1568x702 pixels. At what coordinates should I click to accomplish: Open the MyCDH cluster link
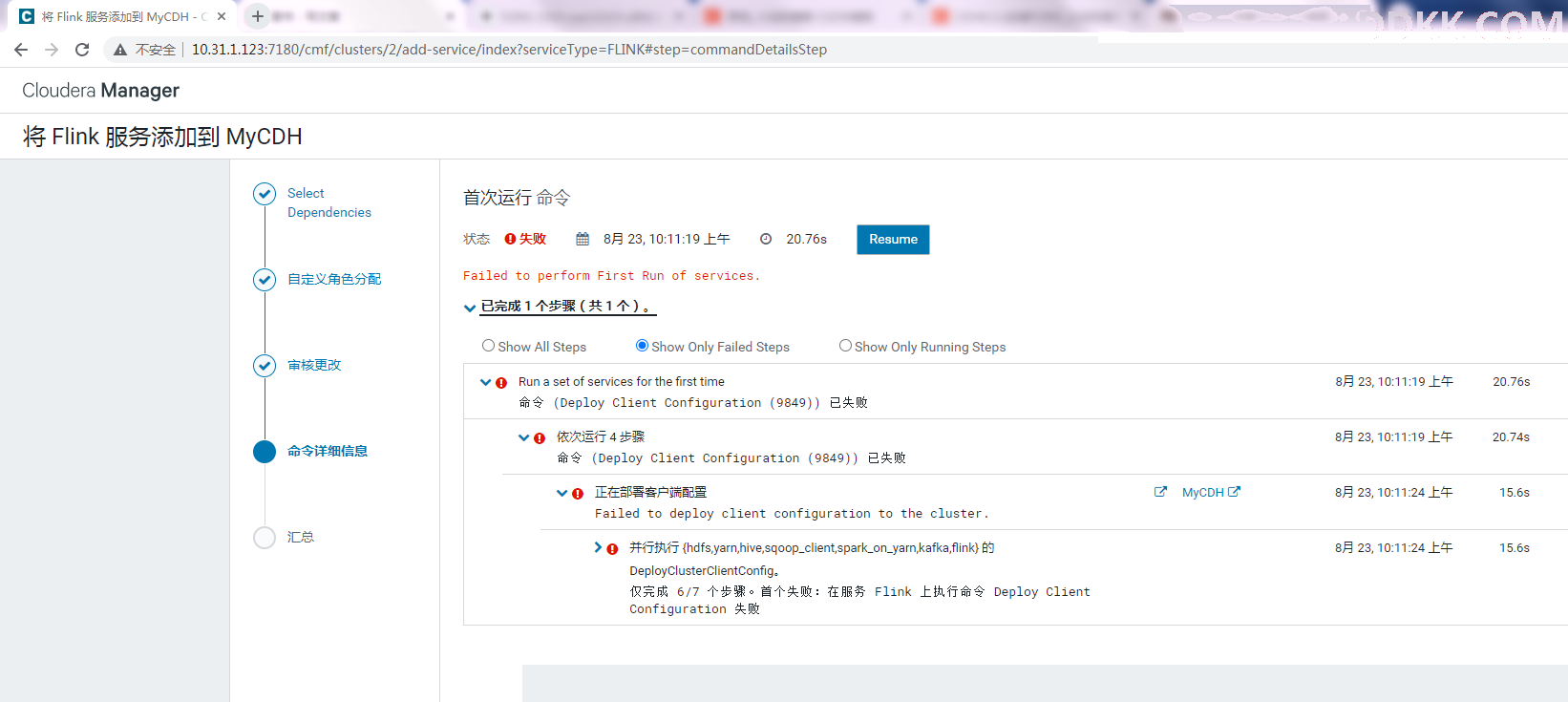(x=1211, y=492)
